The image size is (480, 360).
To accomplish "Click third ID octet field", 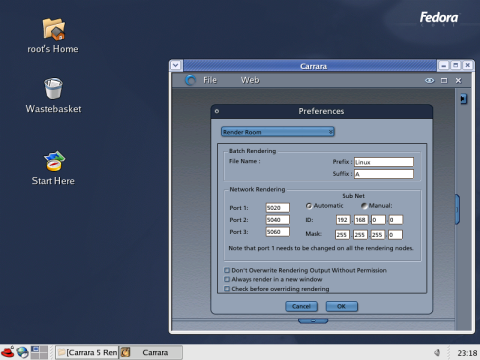I will point(378,220).
